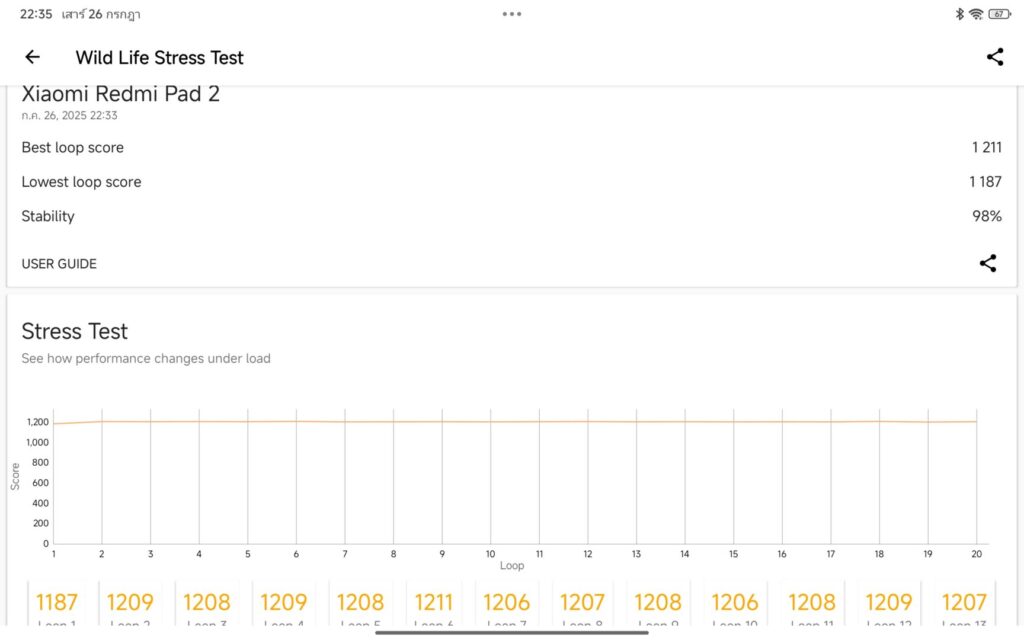Click the "Best loop score" label

pos(72,148)
